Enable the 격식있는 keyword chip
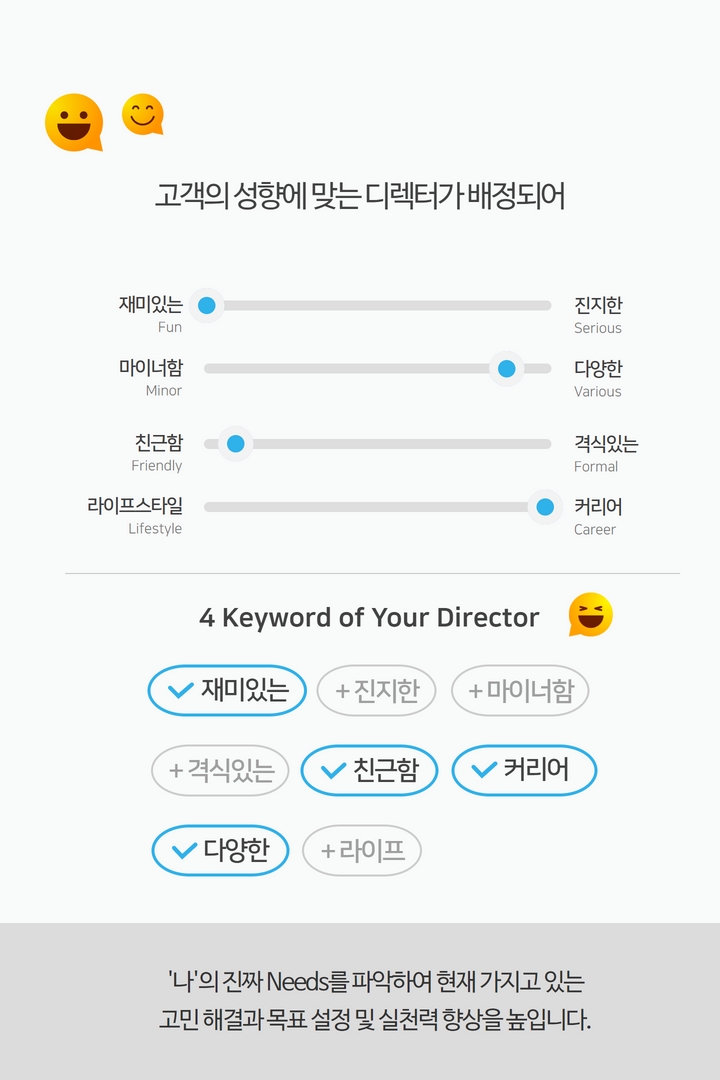 [x=220, y=770]
